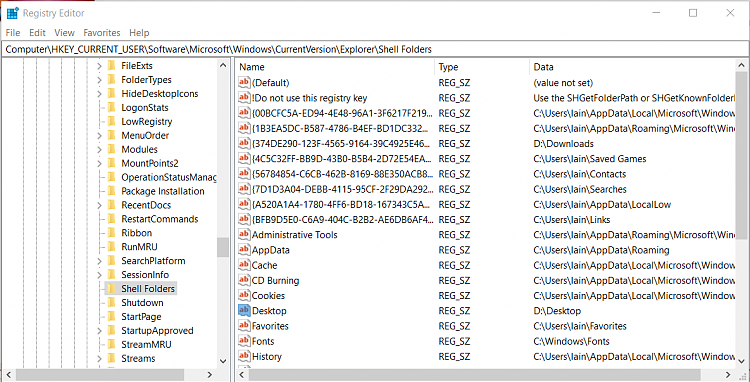Select the RestartCommands key
The height and width of the screenshot is (382, 750).
[x=160, y=219]
